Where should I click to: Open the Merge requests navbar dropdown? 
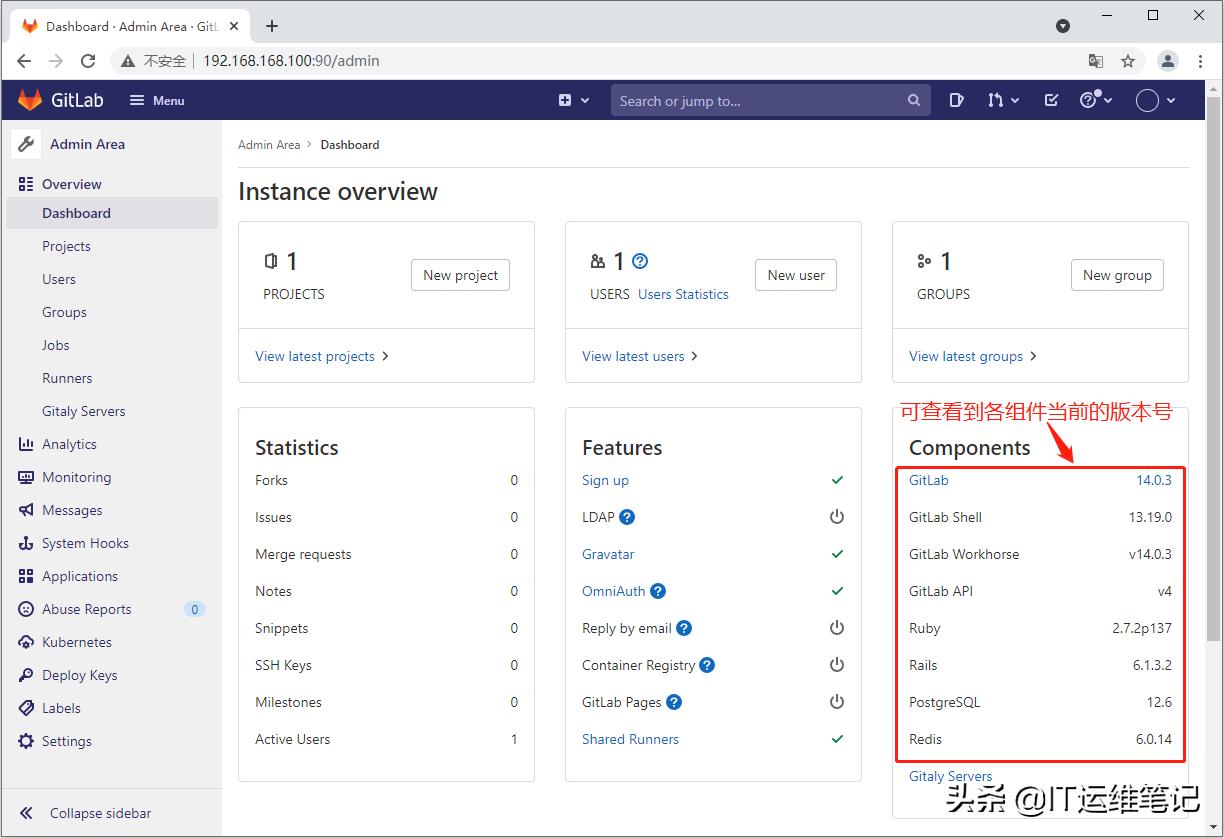[1003, 101]
